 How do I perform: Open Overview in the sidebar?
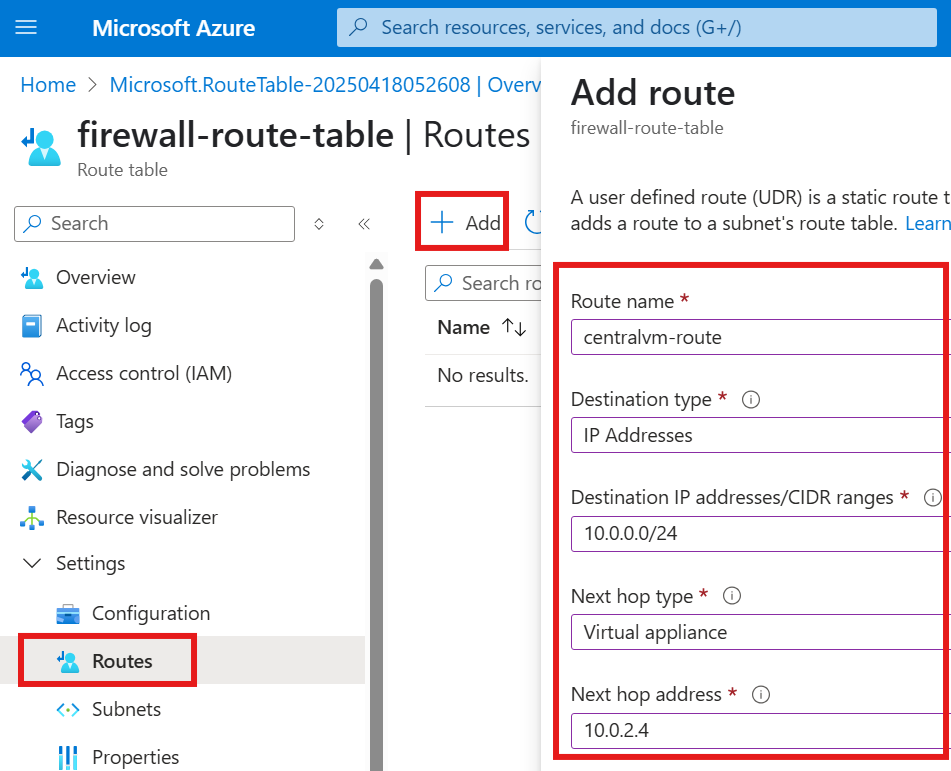coord(96,277)
